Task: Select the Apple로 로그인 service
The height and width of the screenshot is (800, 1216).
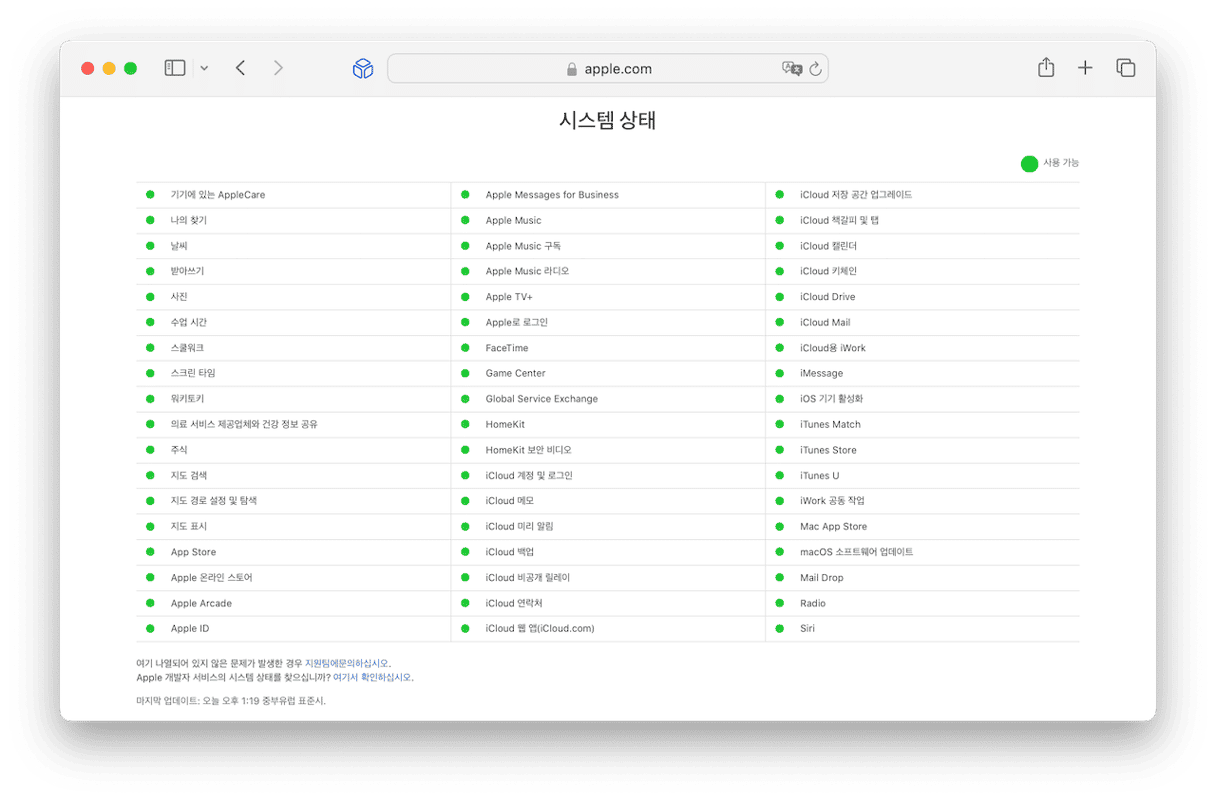Action: (x=608, y=322)
